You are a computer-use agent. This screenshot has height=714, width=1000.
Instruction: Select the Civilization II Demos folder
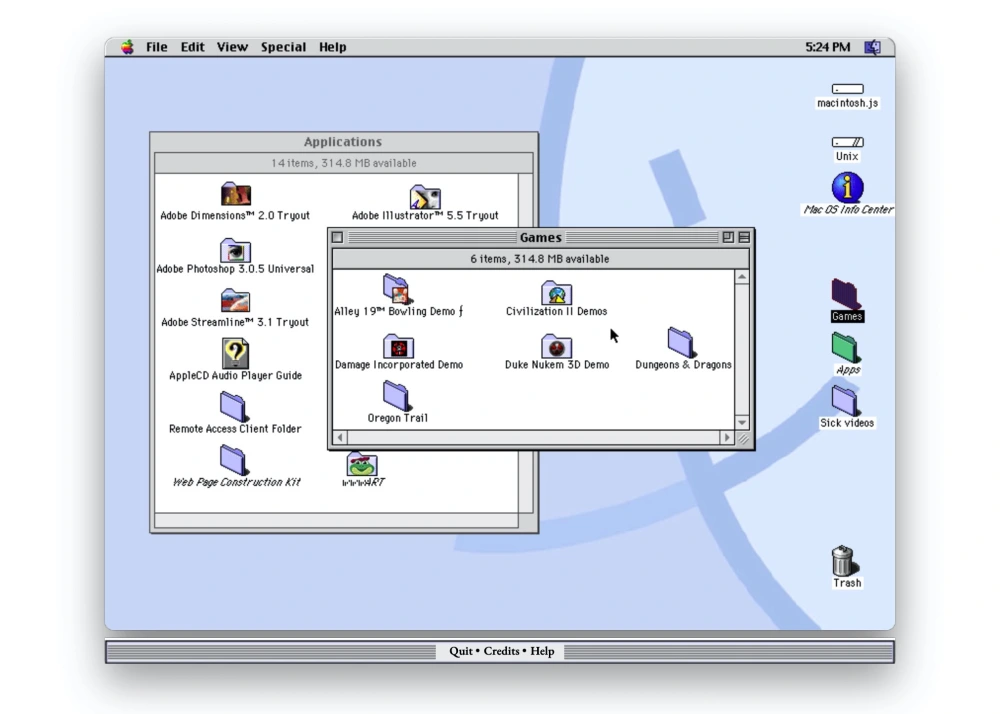(557, 293)
